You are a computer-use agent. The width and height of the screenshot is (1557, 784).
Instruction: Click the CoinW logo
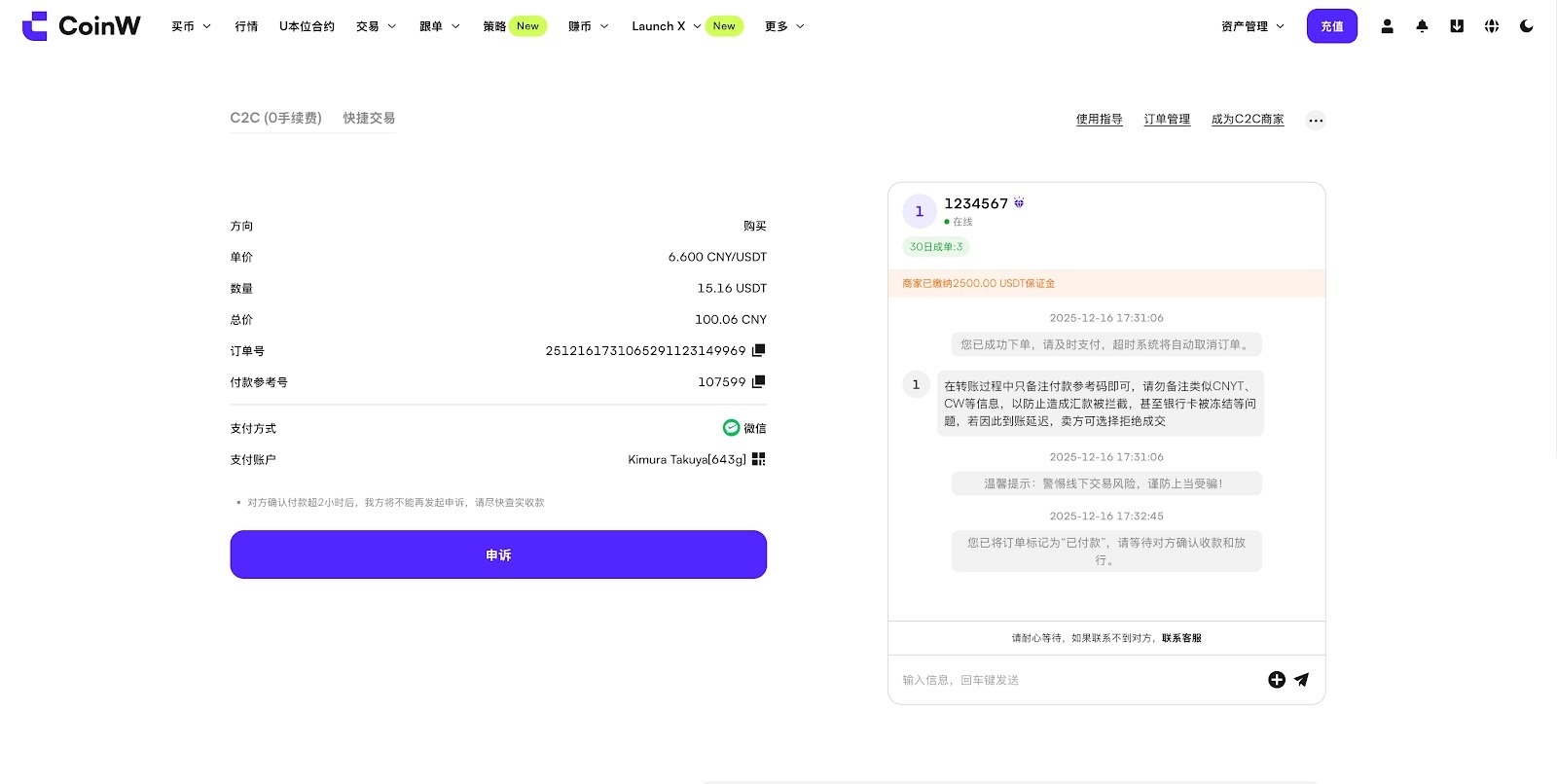(81, 26)
